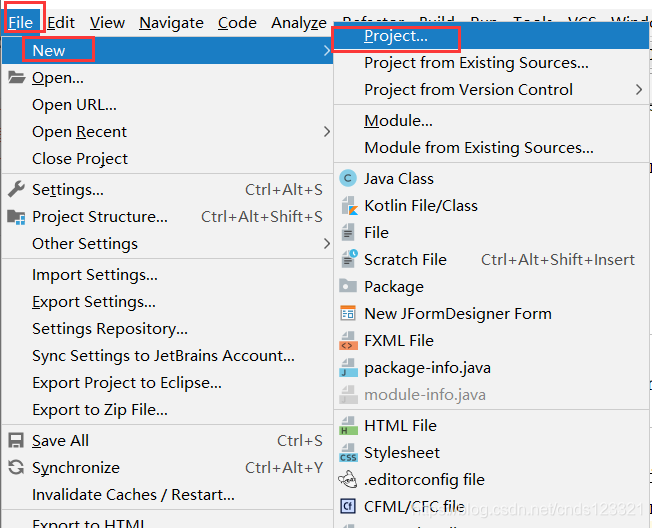This screenshot has width=652, height=528.
Task: Click the Save All floppy disk icon
Action: click(16, 441)
